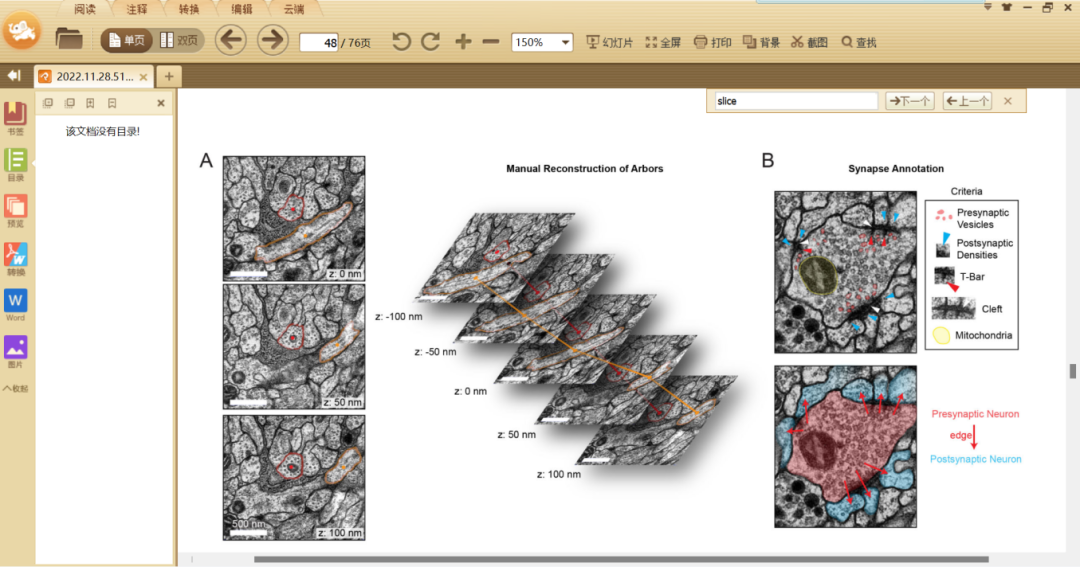Rotate page counterclockwise
1080x567 pixels.
401,42
